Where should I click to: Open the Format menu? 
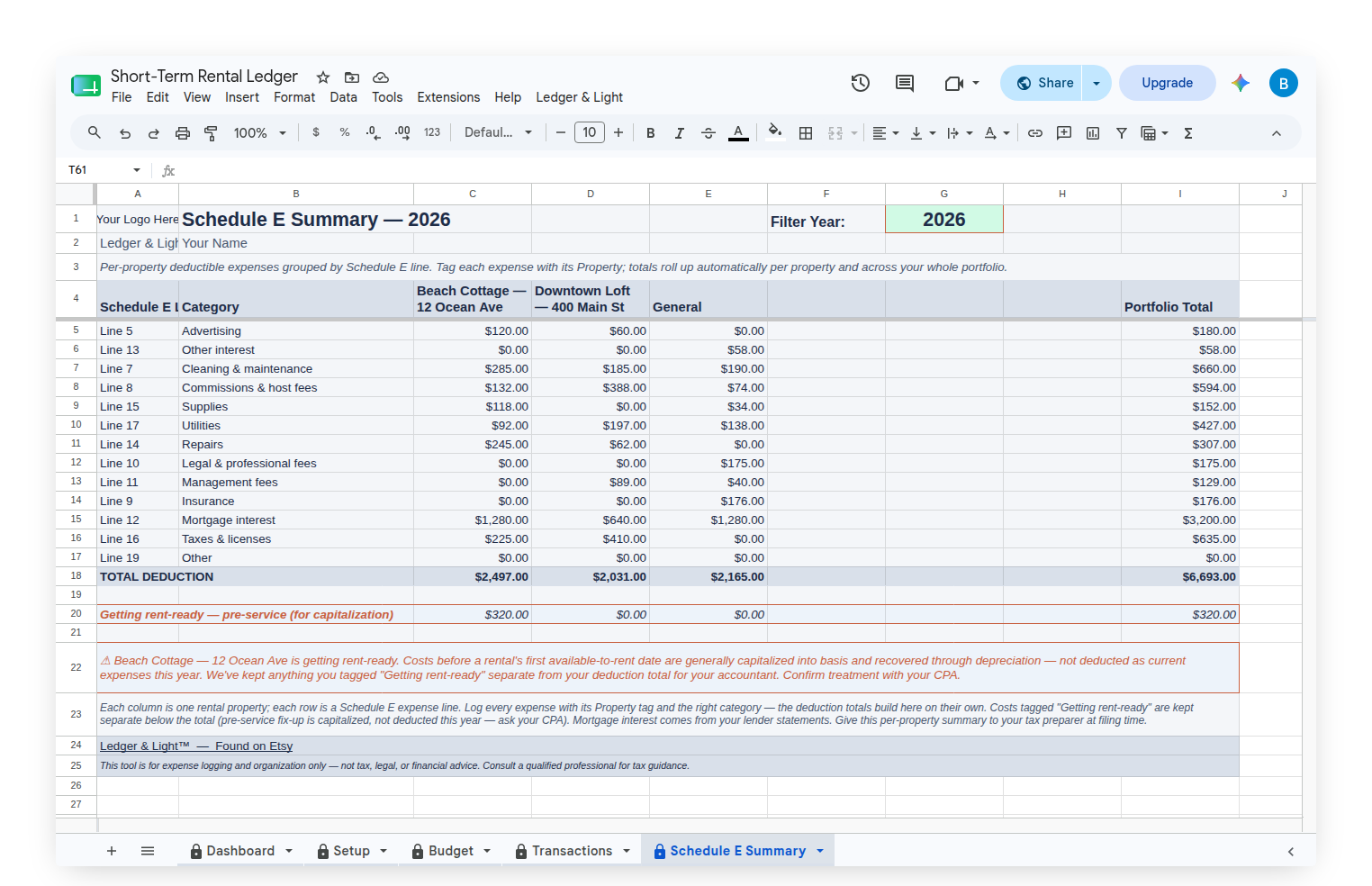click(x=294, y=97)
